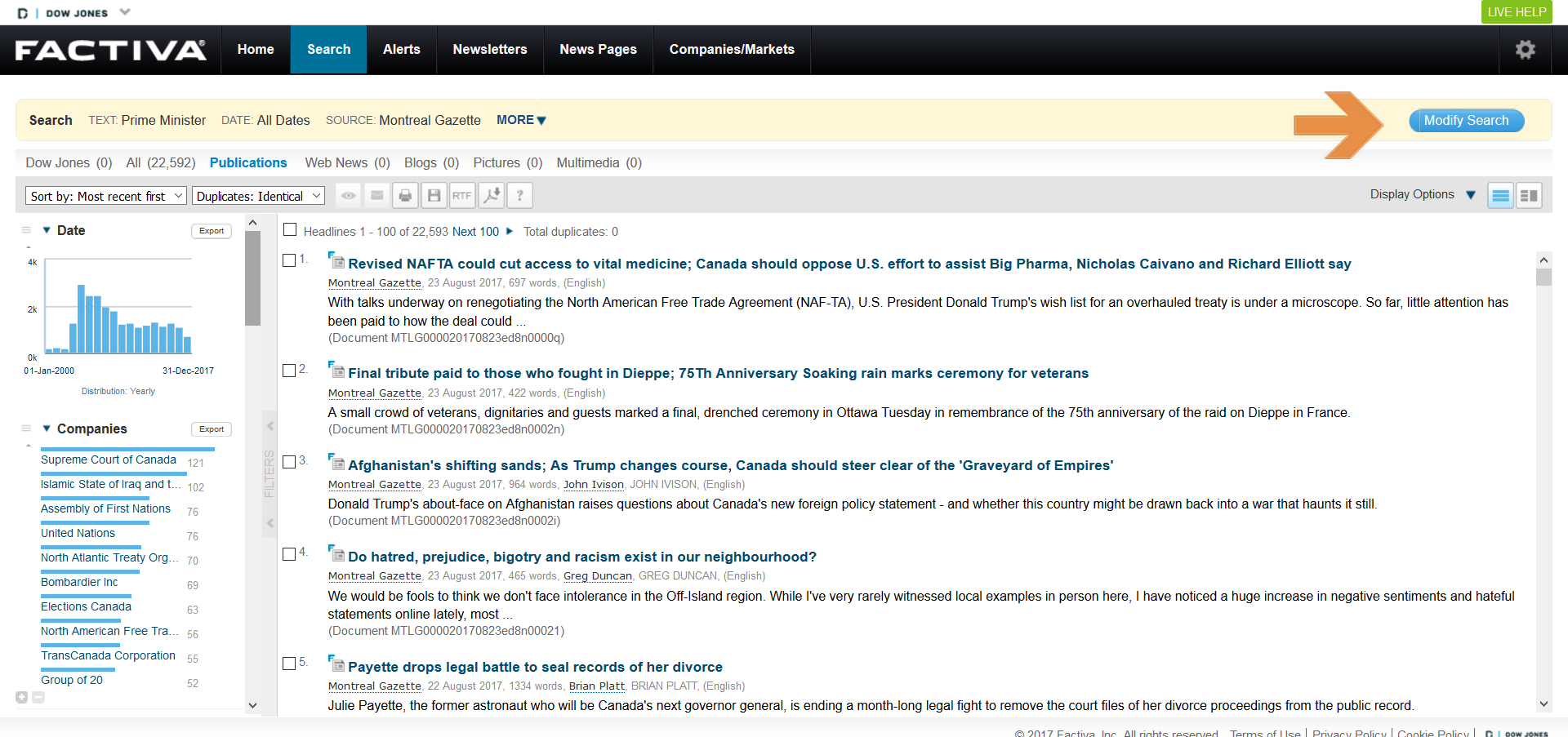The height and width of the screenshot is (737, 1568).
Task: Collapse the Date filter section
Action: coord(47,230)
